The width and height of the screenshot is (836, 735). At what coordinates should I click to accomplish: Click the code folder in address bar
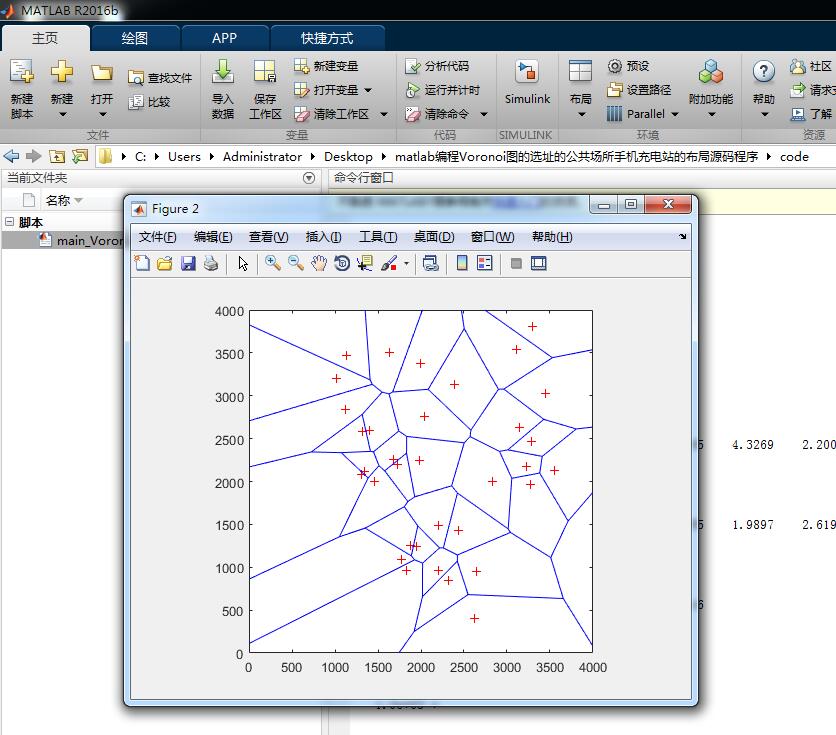[x=794, y=157]
